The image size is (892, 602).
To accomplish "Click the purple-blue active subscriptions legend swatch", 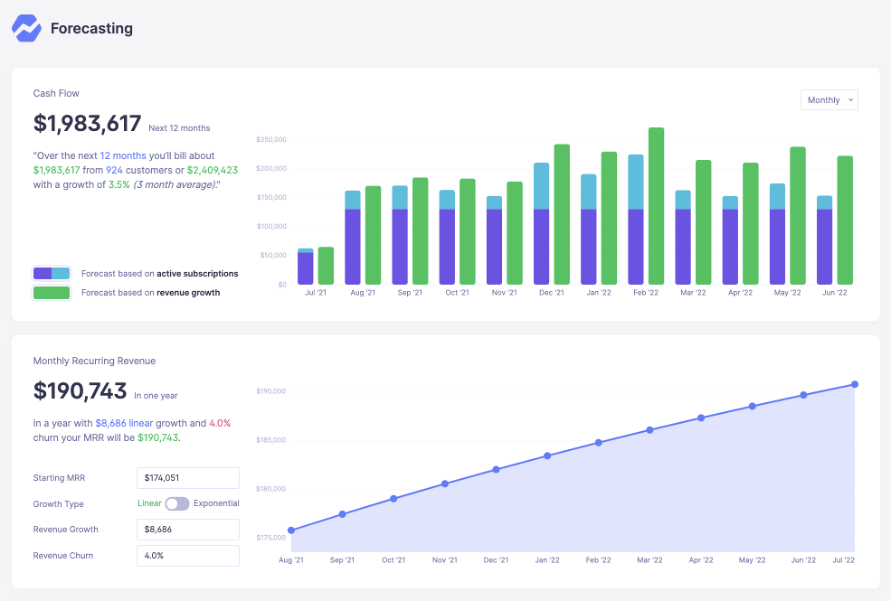I will coord(51,273).
